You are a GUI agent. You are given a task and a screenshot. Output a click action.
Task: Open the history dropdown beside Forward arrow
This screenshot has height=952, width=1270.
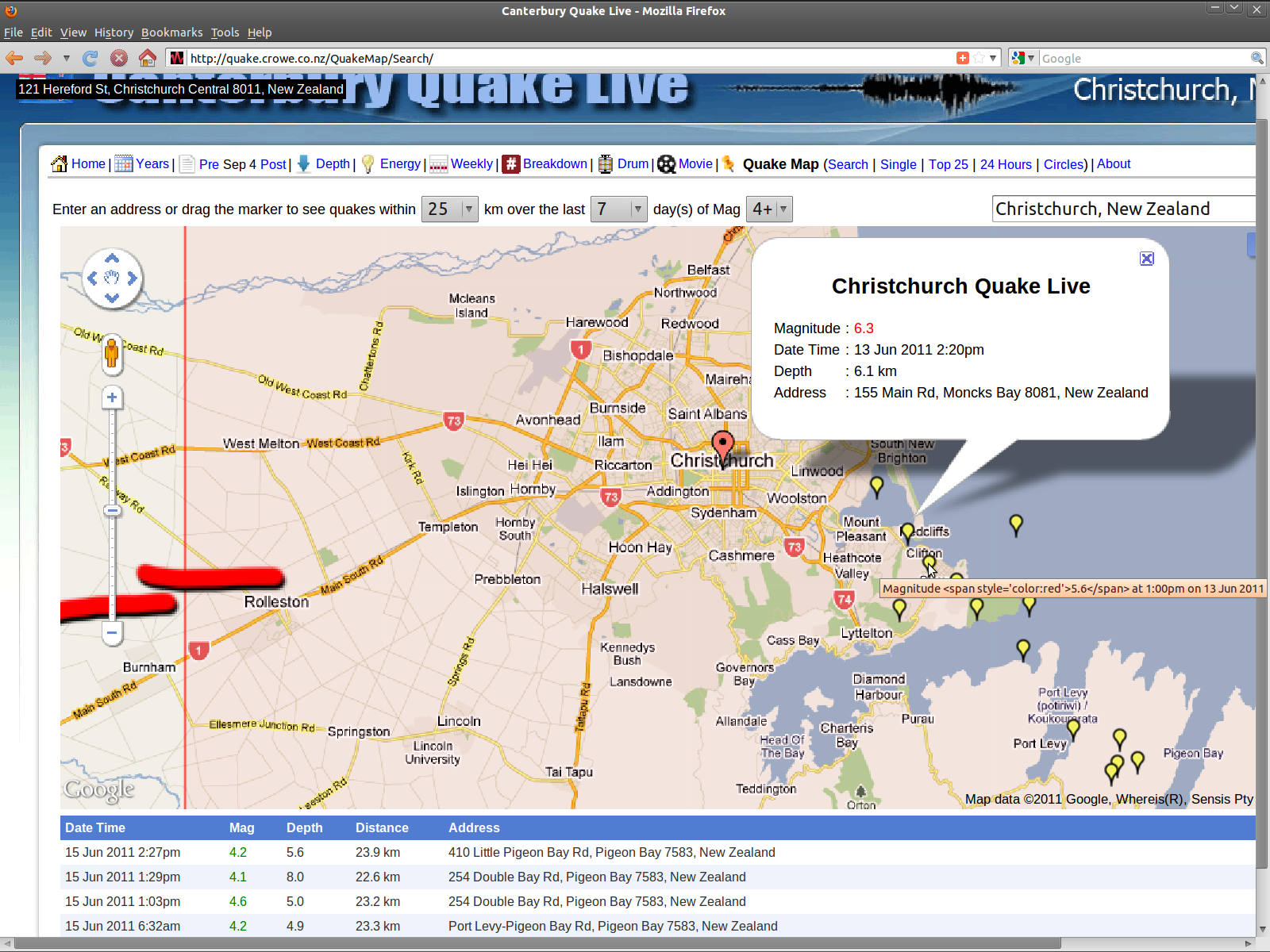(x=67, y=58)
